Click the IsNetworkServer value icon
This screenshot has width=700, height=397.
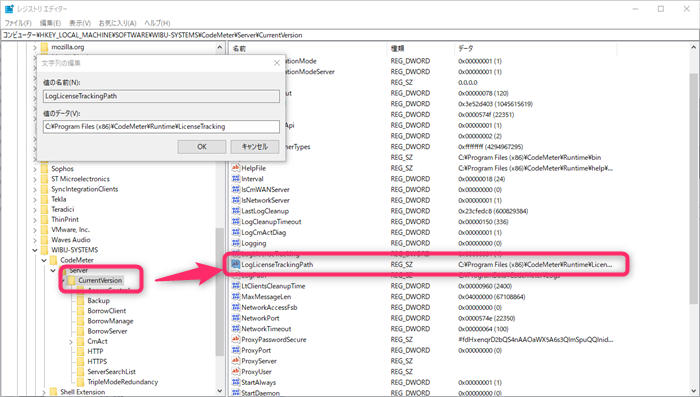click(236, 200)
